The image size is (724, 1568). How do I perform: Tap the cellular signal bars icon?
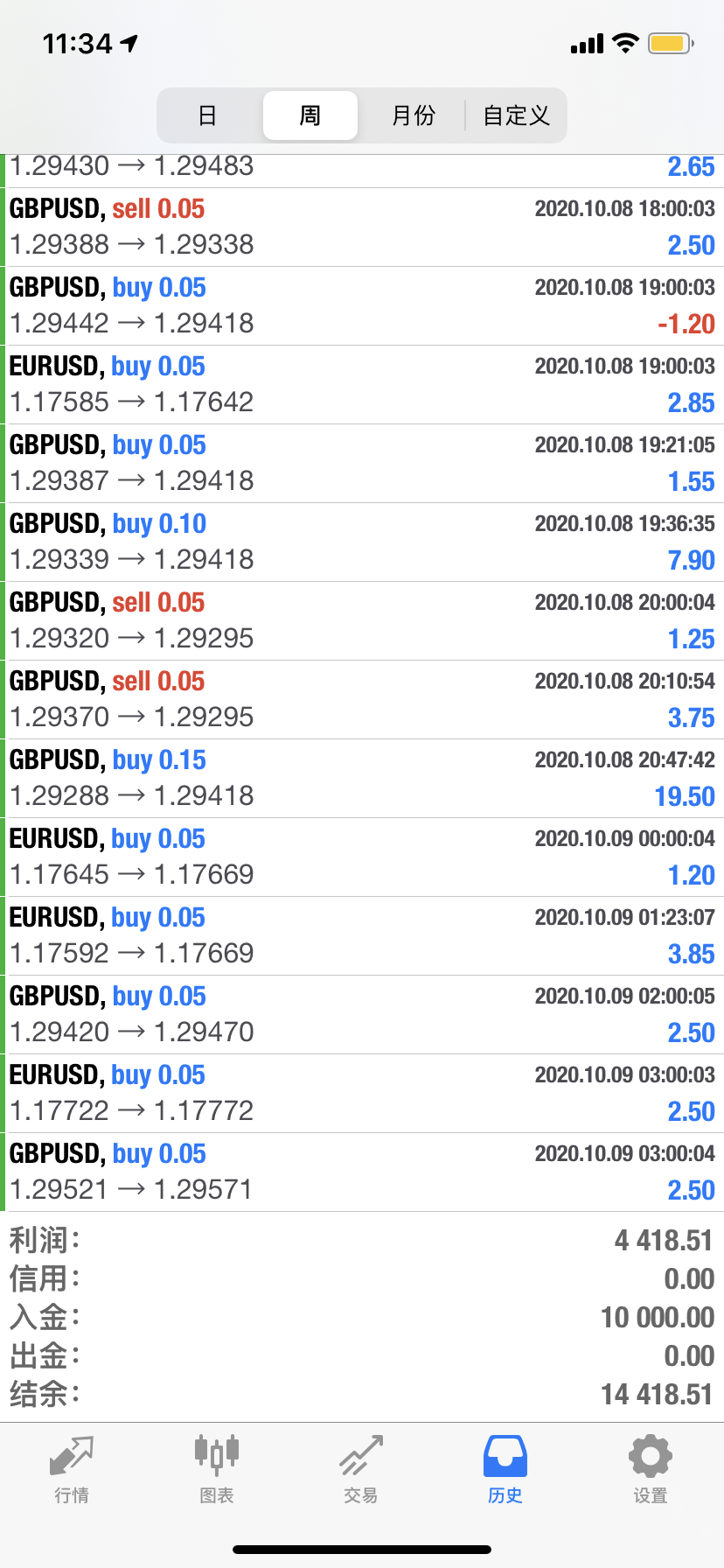587,44
